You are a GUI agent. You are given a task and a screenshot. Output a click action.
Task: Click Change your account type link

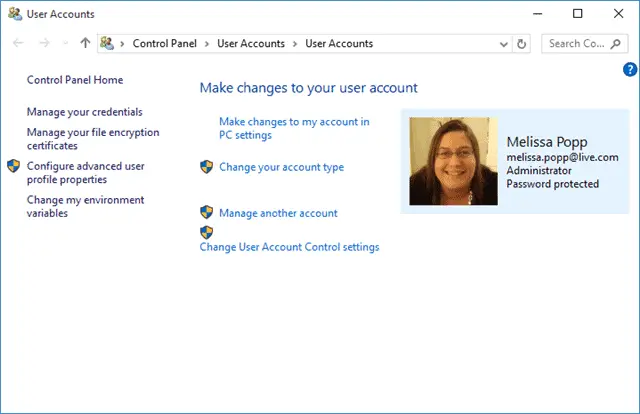click(282, 167)
